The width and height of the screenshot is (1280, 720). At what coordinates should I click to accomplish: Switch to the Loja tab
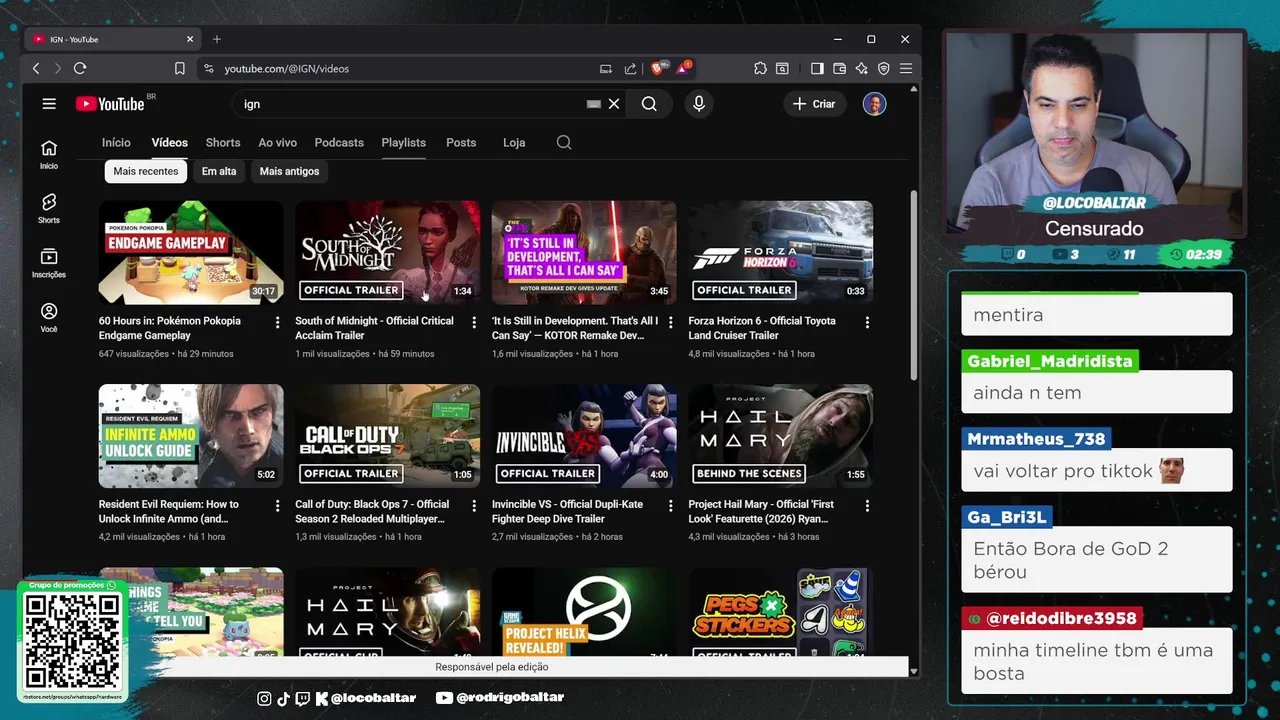(514, 142)
